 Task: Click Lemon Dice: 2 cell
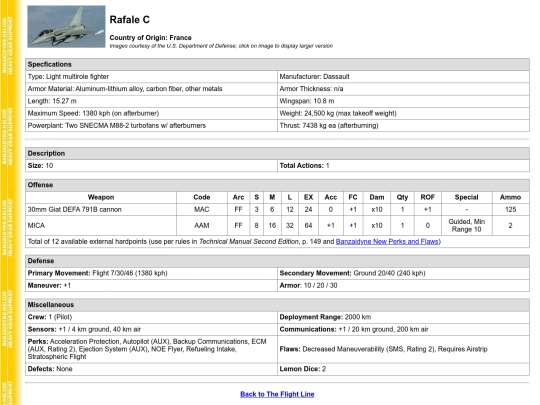[403, 369]
